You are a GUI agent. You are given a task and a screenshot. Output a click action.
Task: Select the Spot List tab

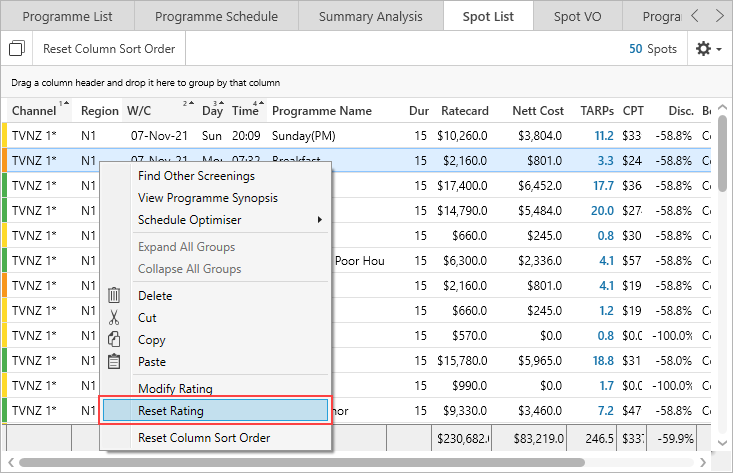tap(488, 16)
